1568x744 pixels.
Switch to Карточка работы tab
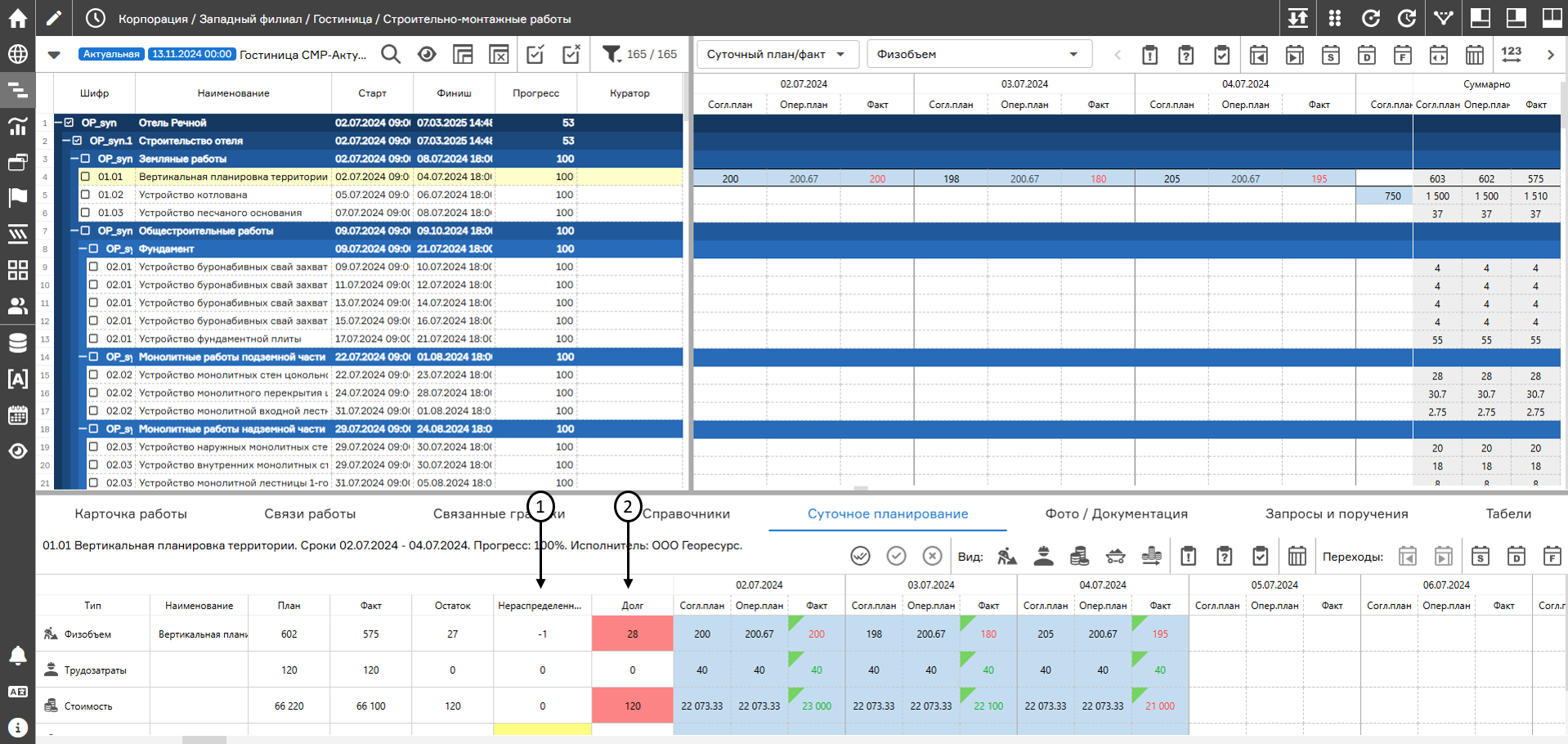[x=131, y=513]
